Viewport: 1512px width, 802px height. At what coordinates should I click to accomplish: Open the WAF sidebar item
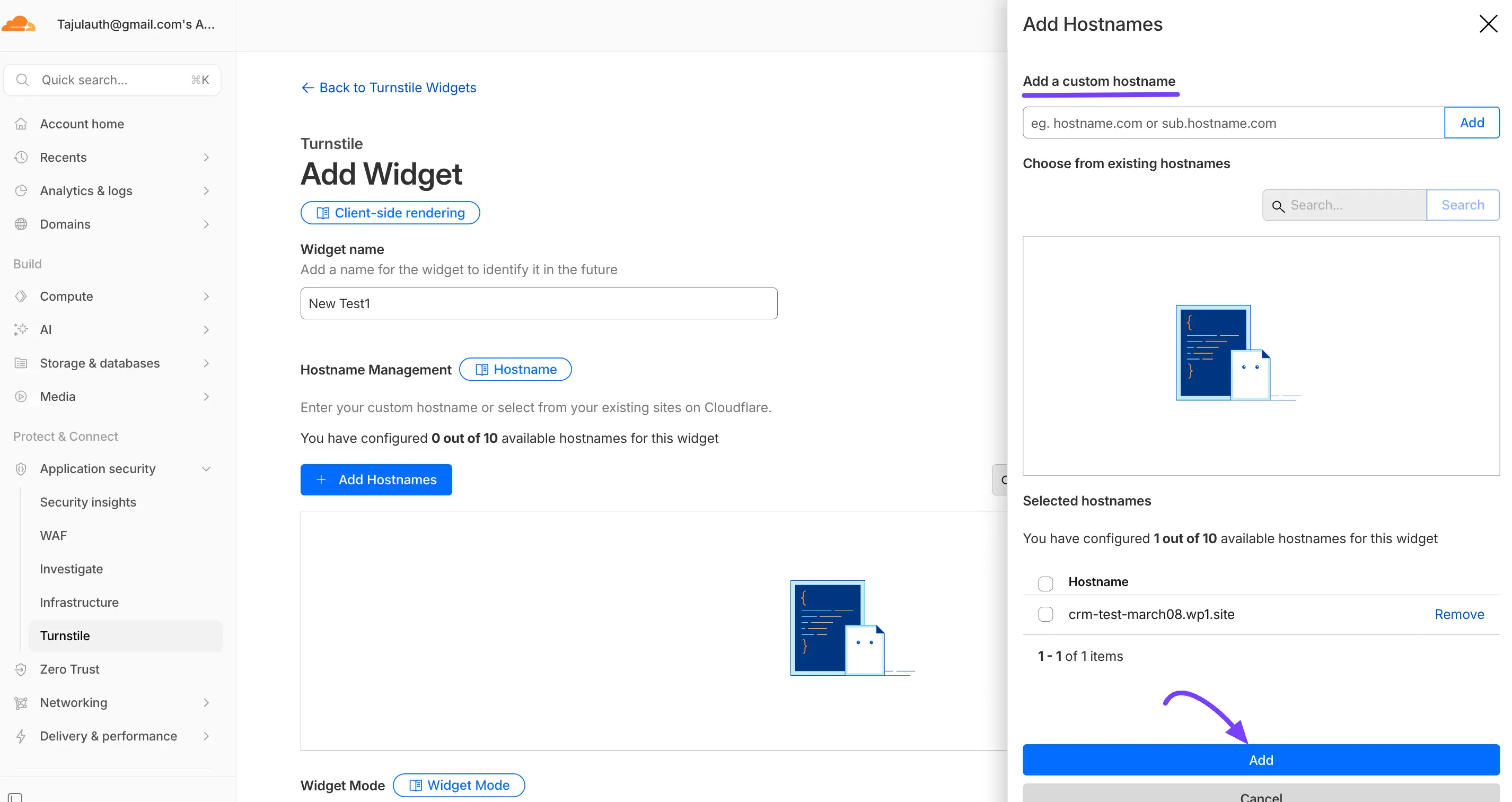54,535
